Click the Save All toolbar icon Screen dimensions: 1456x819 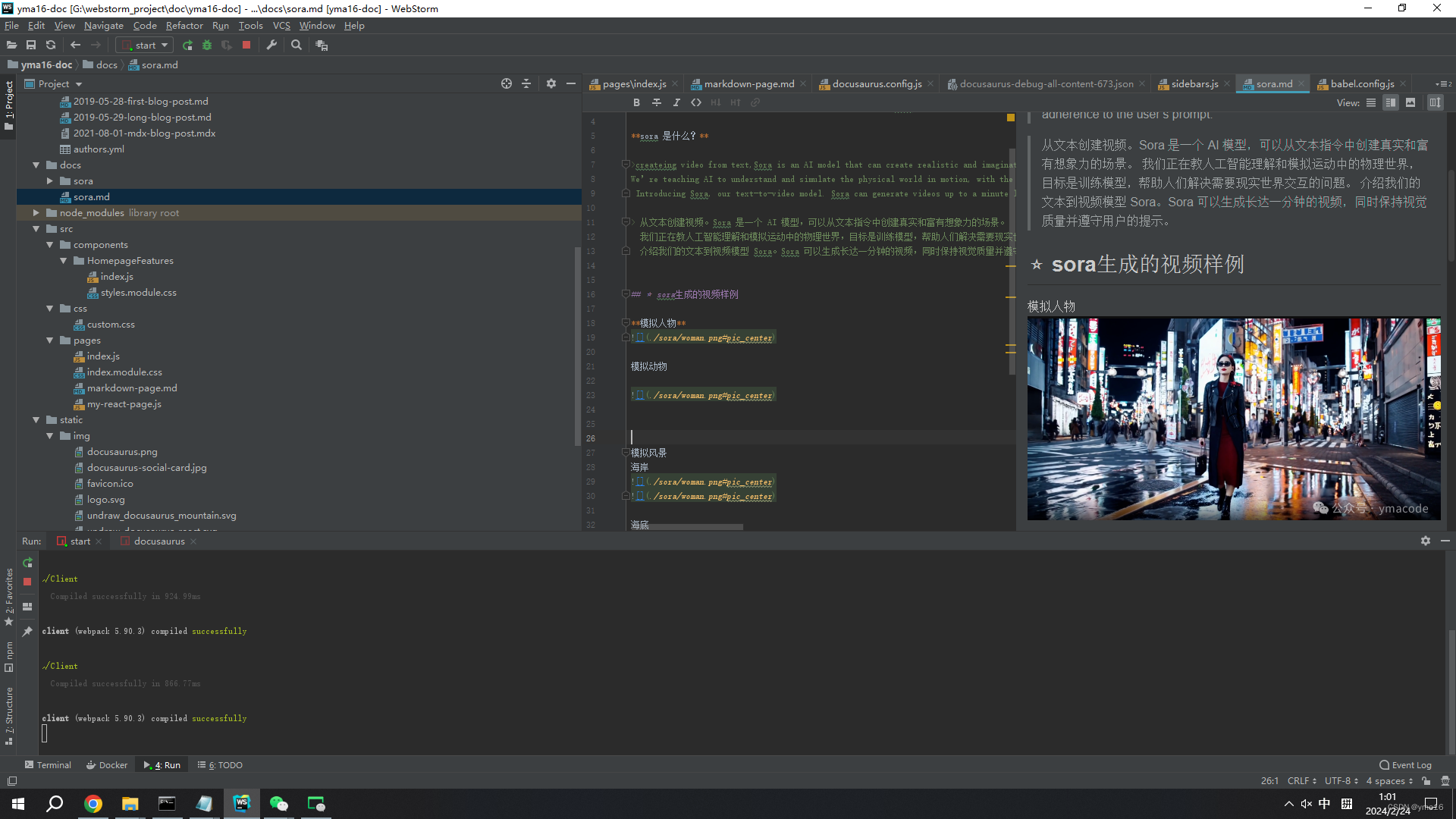[x=31, y=45]
